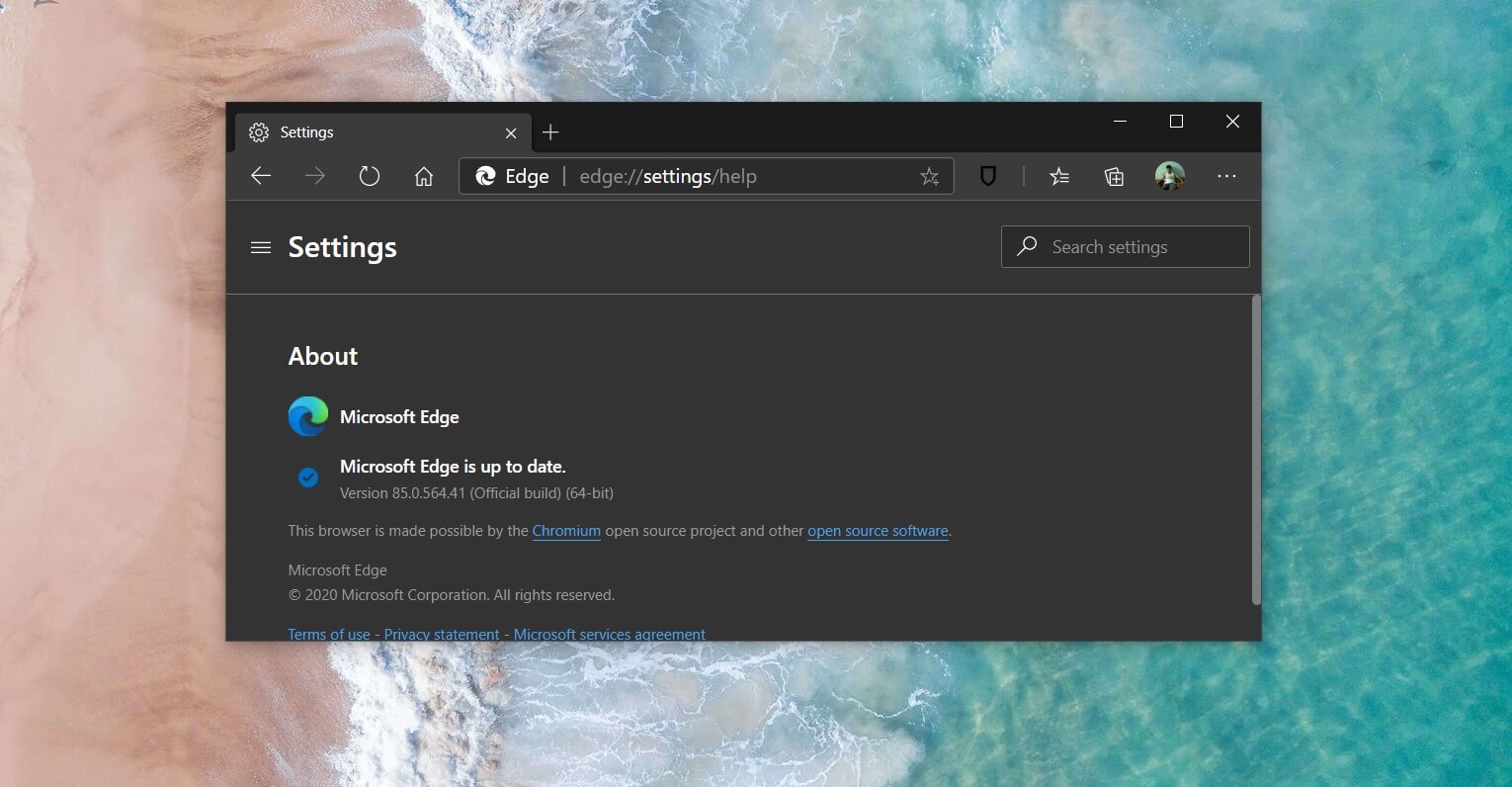Open the Chromium link

point(566,531)
